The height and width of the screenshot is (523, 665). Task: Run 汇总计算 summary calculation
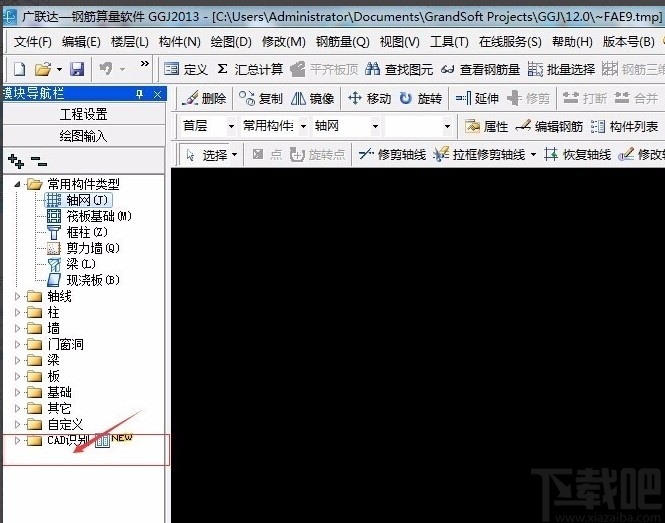coord(250,69)
